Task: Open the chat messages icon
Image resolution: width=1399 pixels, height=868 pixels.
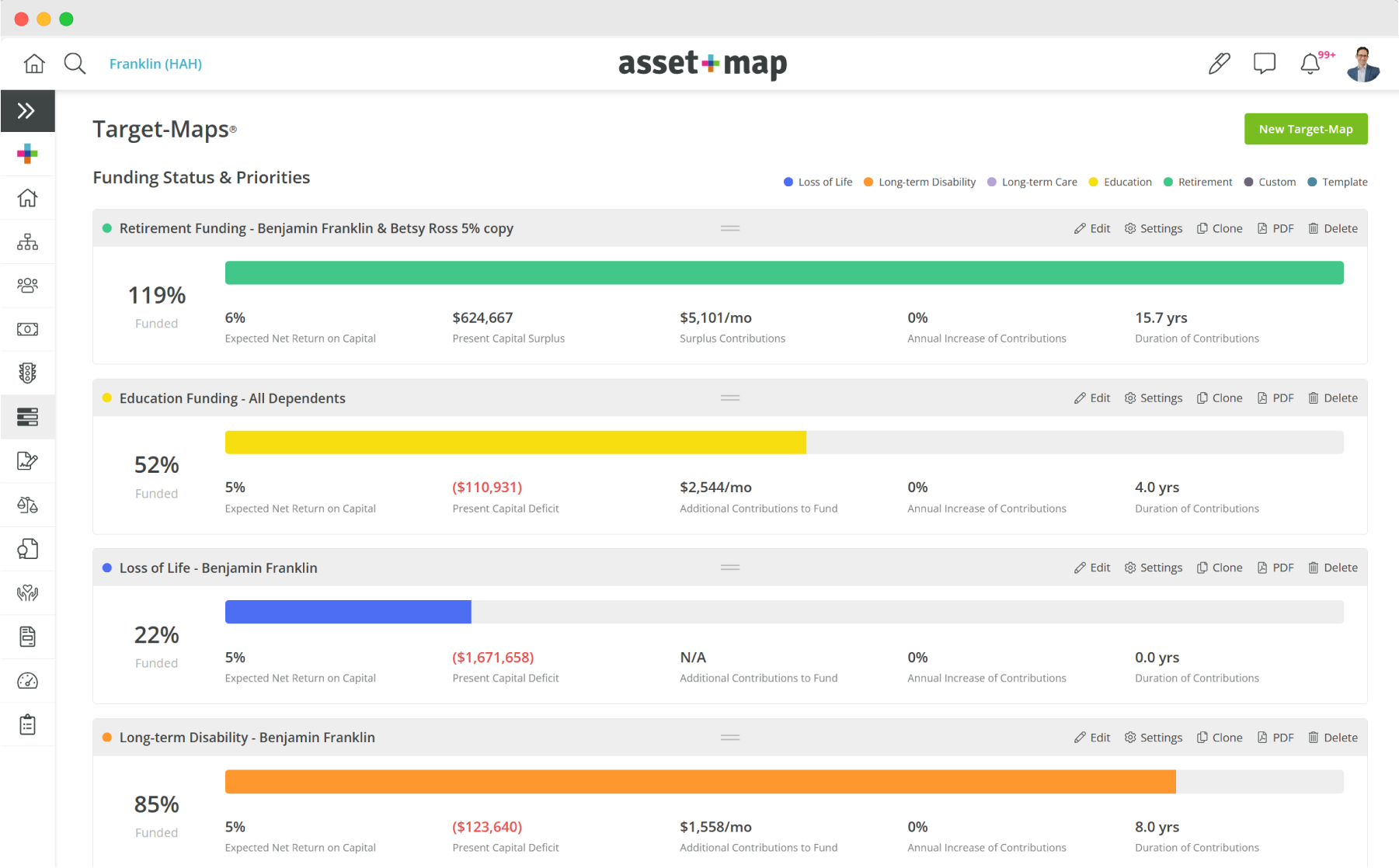Action: [1265, 64]
